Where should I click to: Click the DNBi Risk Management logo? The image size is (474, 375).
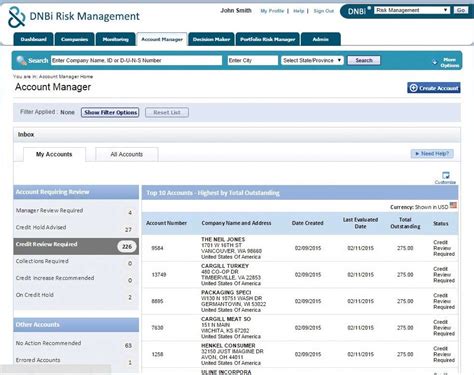(x=74, y=17)
